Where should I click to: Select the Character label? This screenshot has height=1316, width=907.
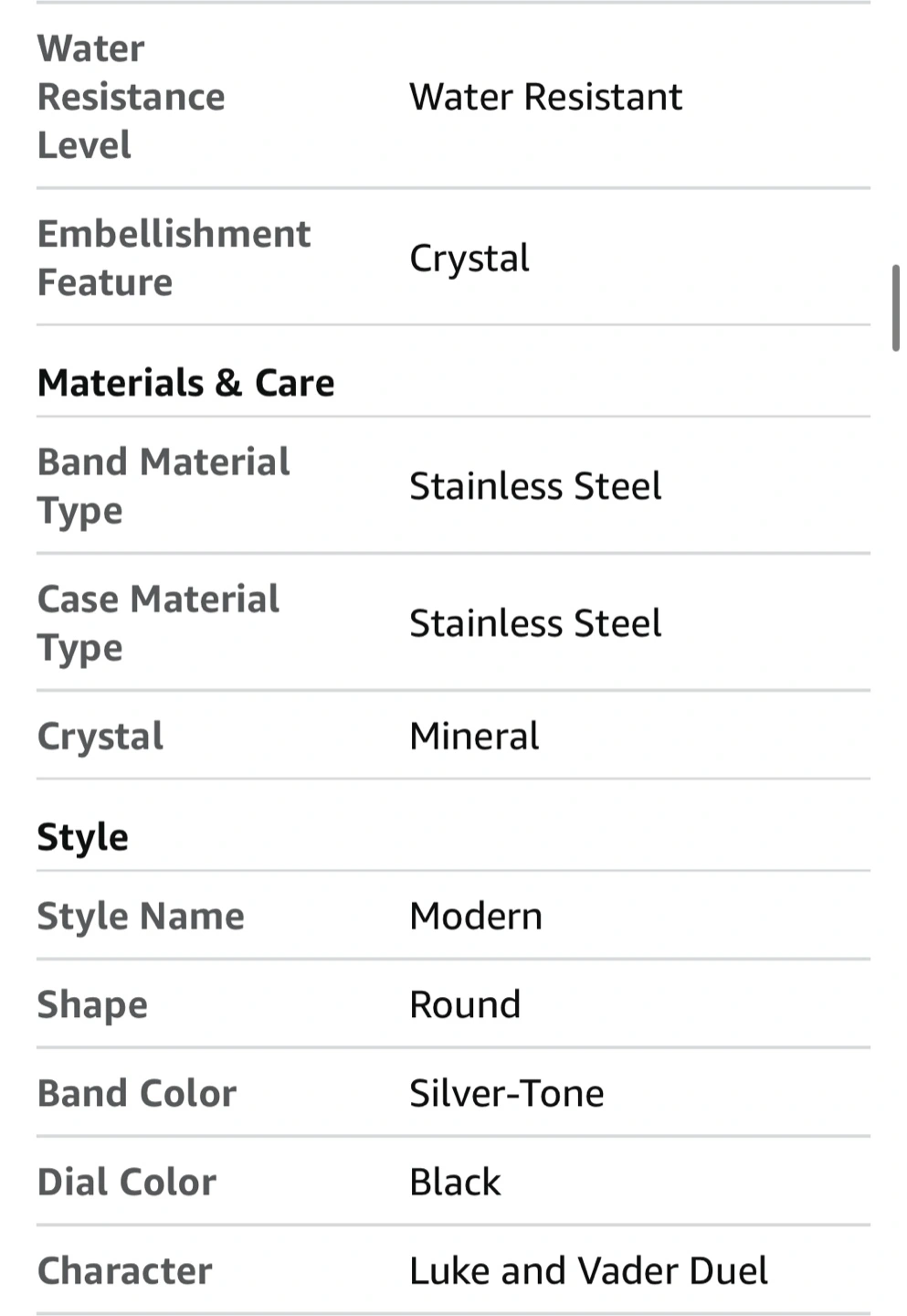(125, 1270)
